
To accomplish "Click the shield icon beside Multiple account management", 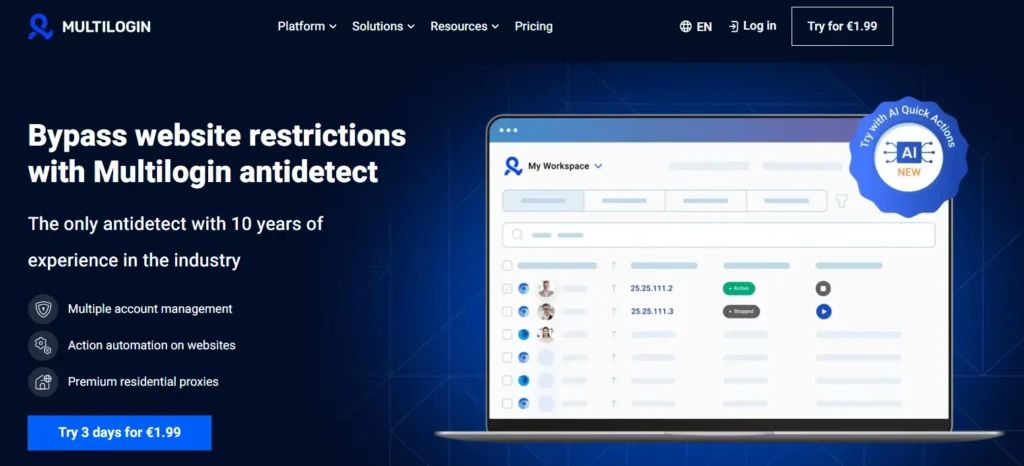I will pos(43,309).
